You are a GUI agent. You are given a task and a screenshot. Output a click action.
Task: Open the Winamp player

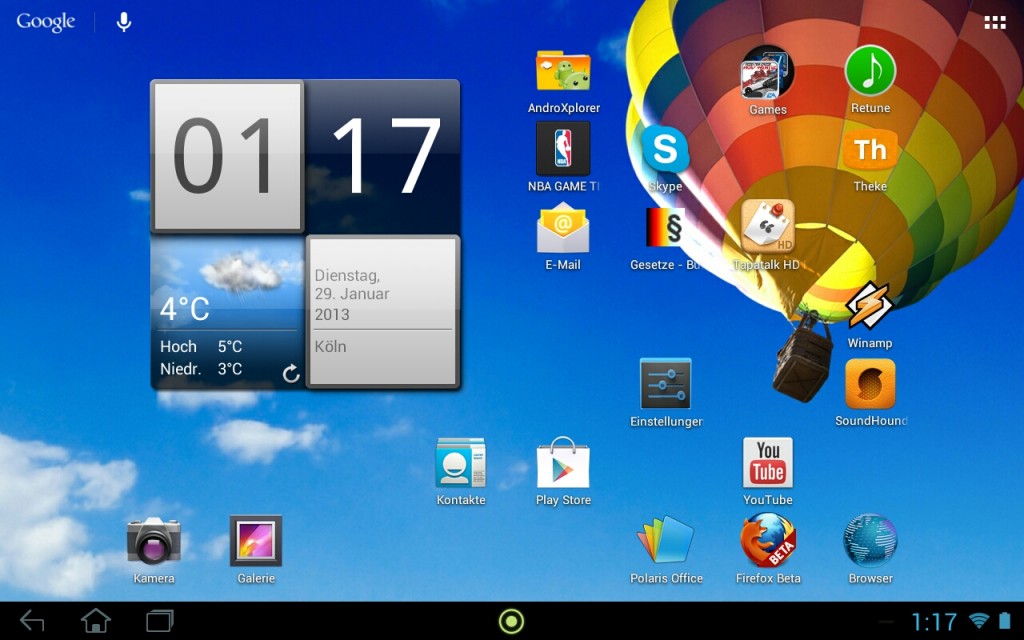click(869, 306)
